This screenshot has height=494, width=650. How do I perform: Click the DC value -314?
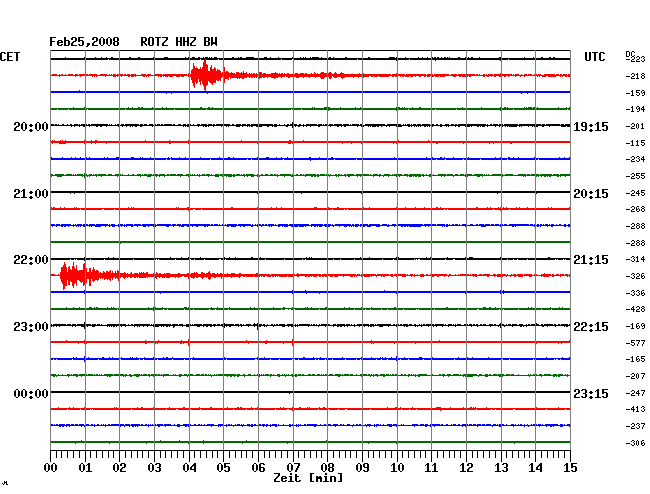click(635, 259)
